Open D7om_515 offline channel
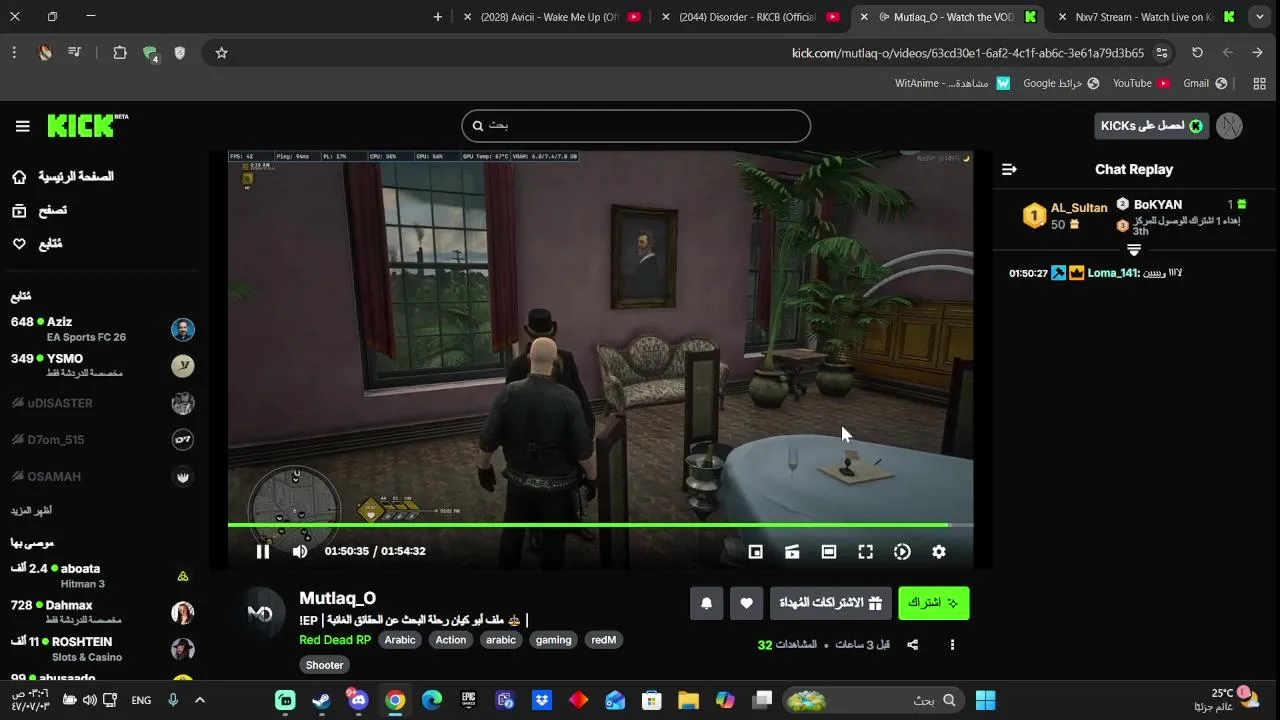Image resolution: width=1280 pixels, height=720 pixels. coord(102,440)
